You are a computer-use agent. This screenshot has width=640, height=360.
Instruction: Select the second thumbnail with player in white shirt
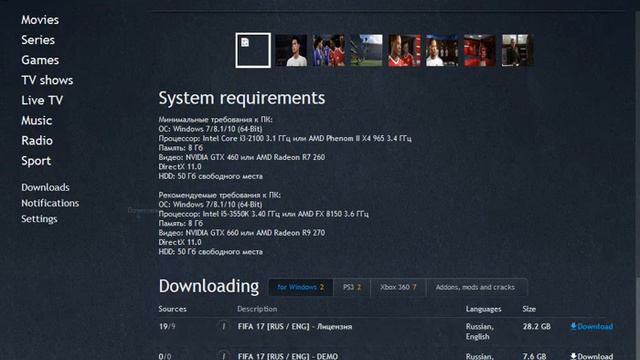pyautogui.click(x=291, y=50)
